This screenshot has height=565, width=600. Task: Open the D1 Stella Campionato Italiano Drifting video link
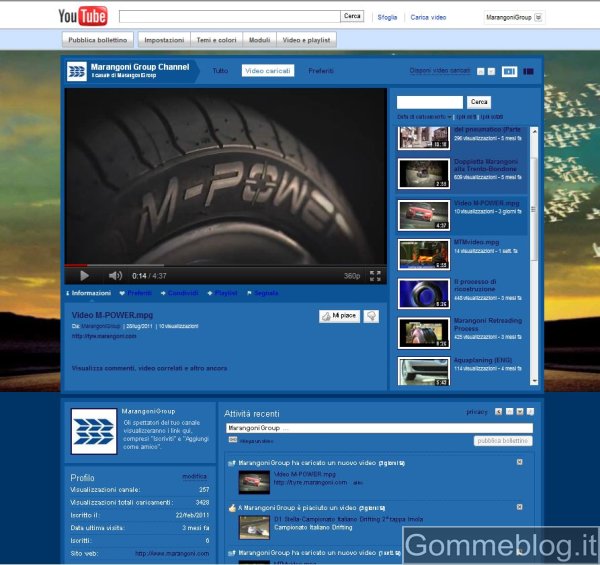[x=348, y=519]
